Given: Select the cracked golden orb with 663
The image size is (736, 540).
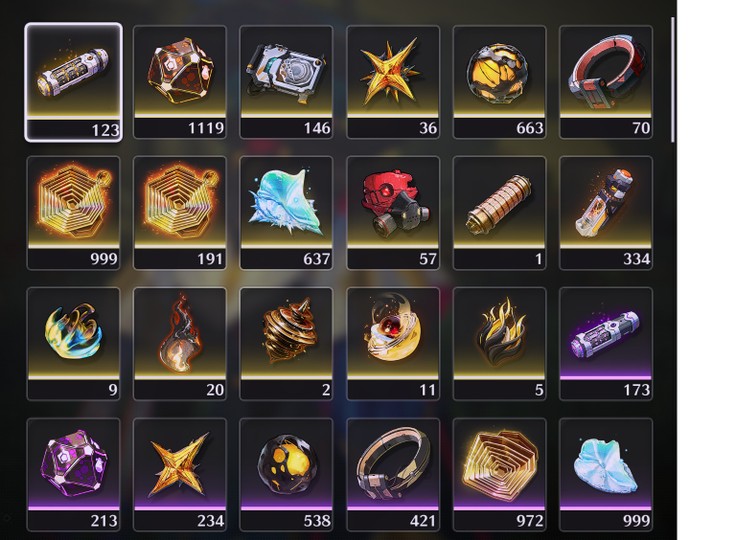Looking at the screenshot, I should (x=499, y=82).
